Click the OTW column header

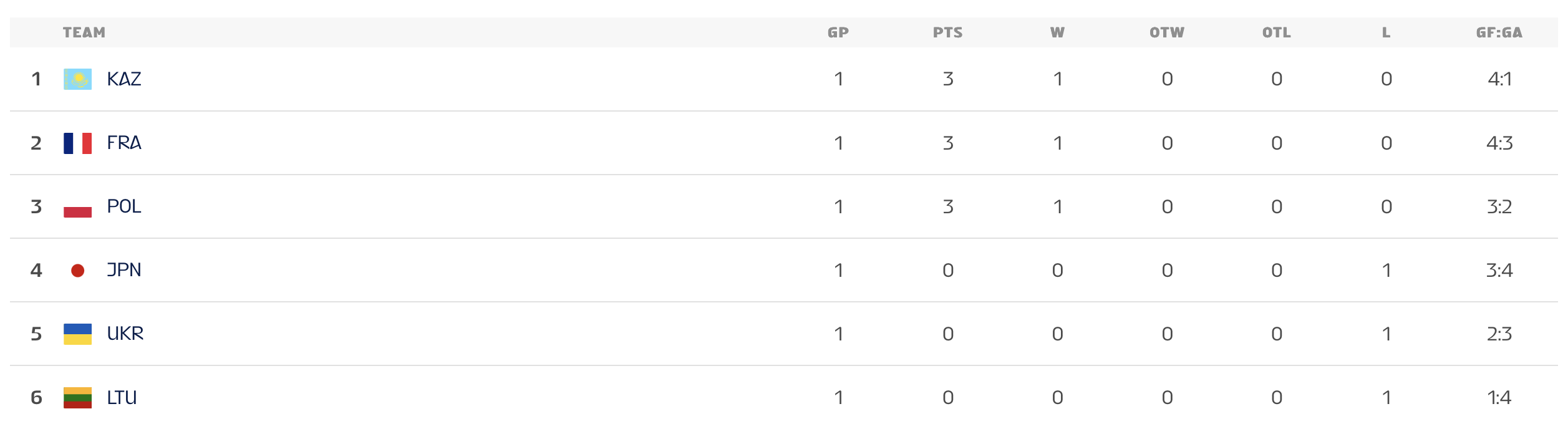1167,32
